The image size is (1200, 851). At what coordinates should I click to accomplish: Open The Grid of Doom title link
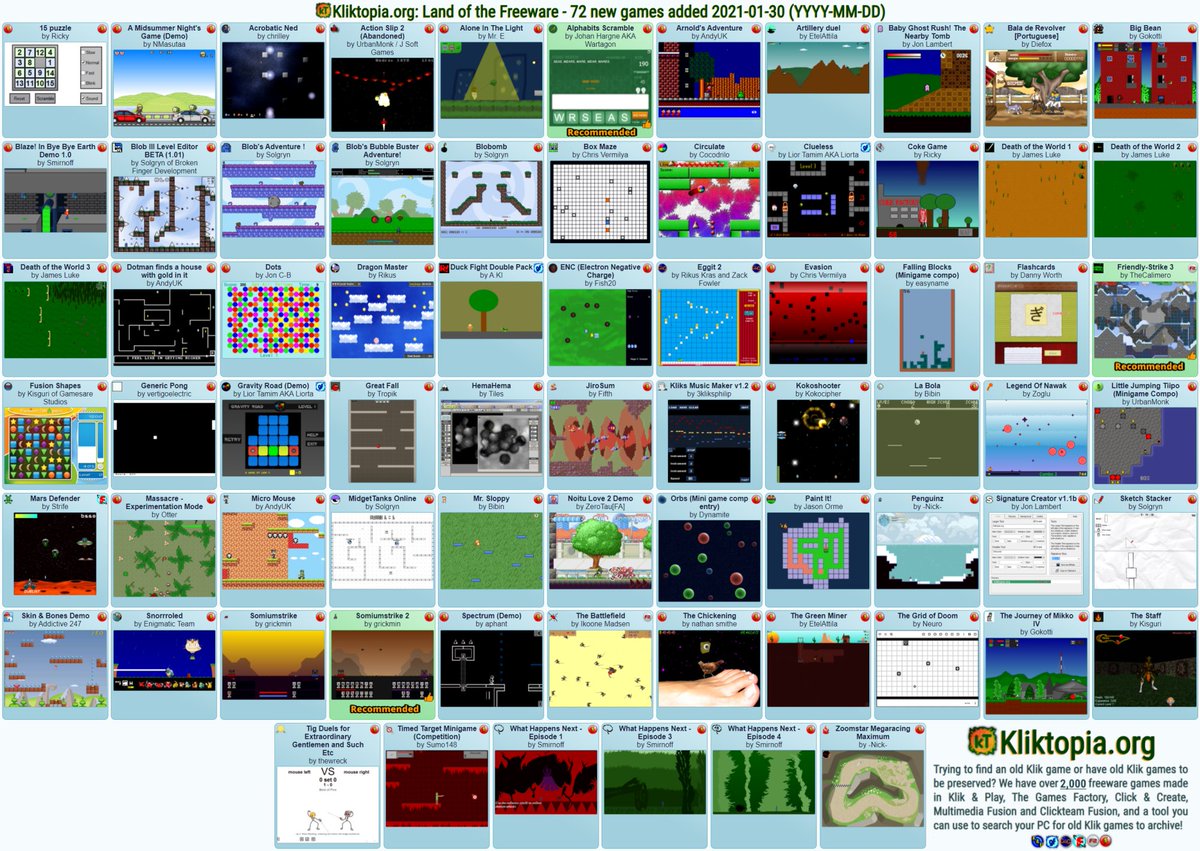click(x=927, y=616)
